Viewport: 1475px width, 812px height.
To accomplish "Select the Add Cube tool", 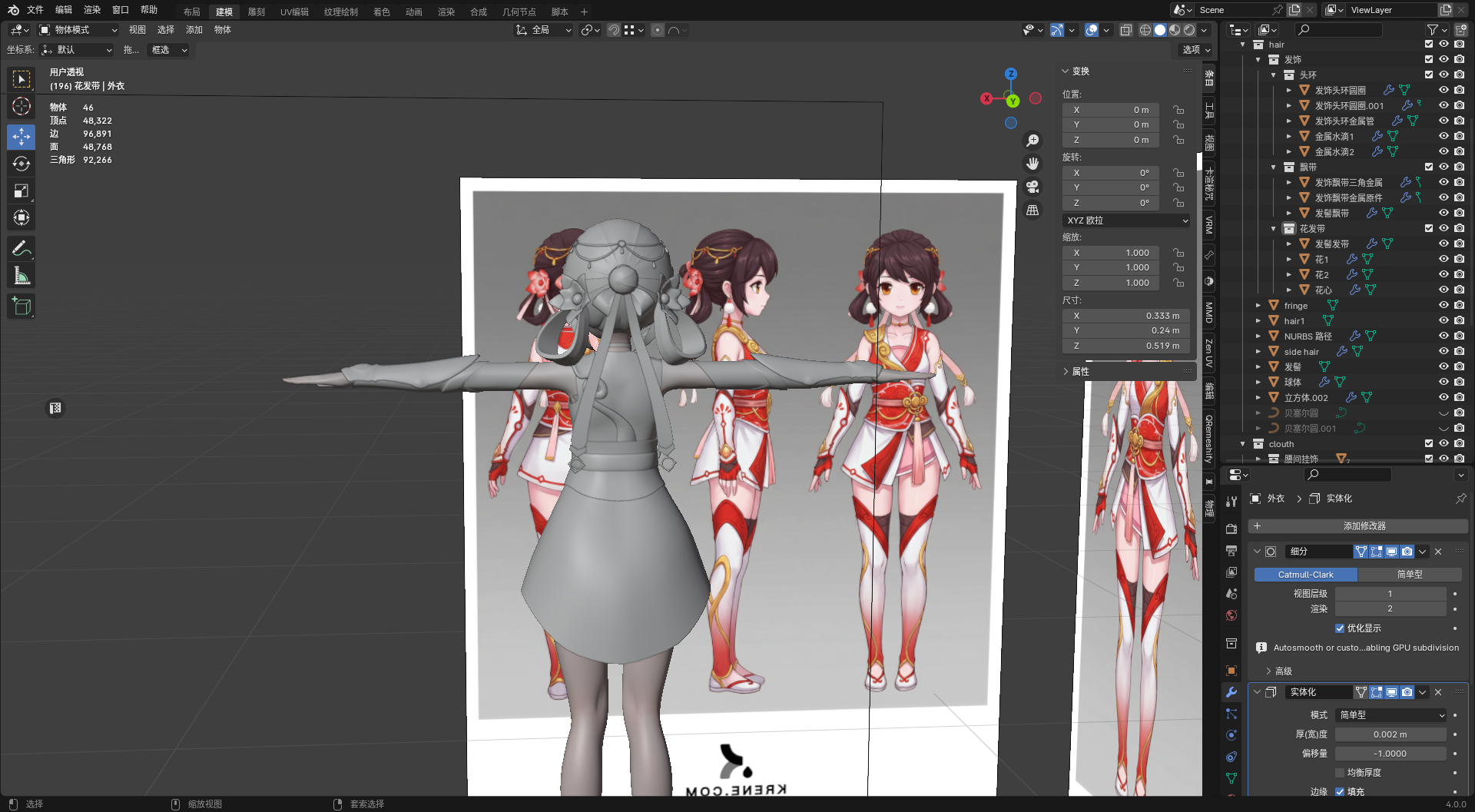I will tap(22, 306).
